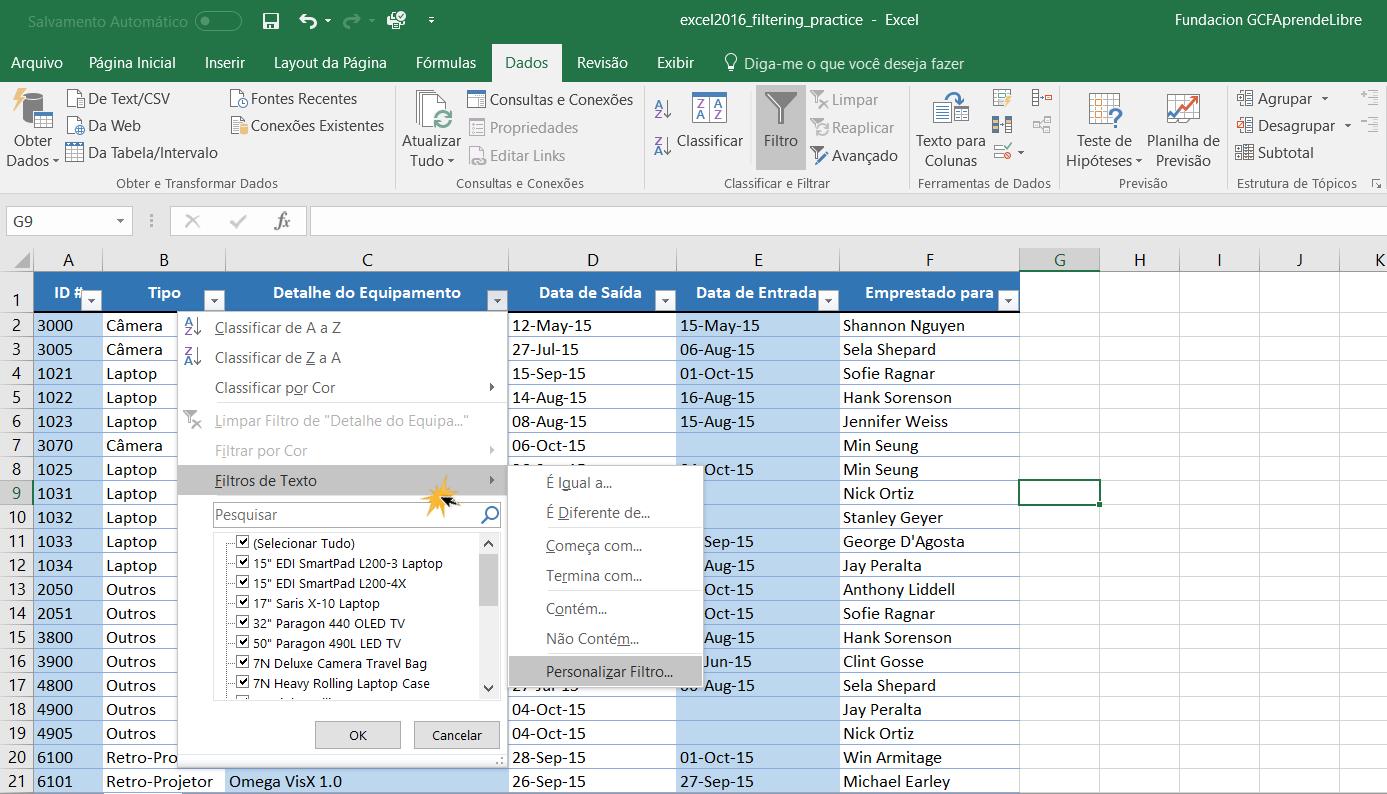Click the Obter Dados icon
Image resolution: width=1387 pixels, height=794 pixels.
[x=33, y=111]
